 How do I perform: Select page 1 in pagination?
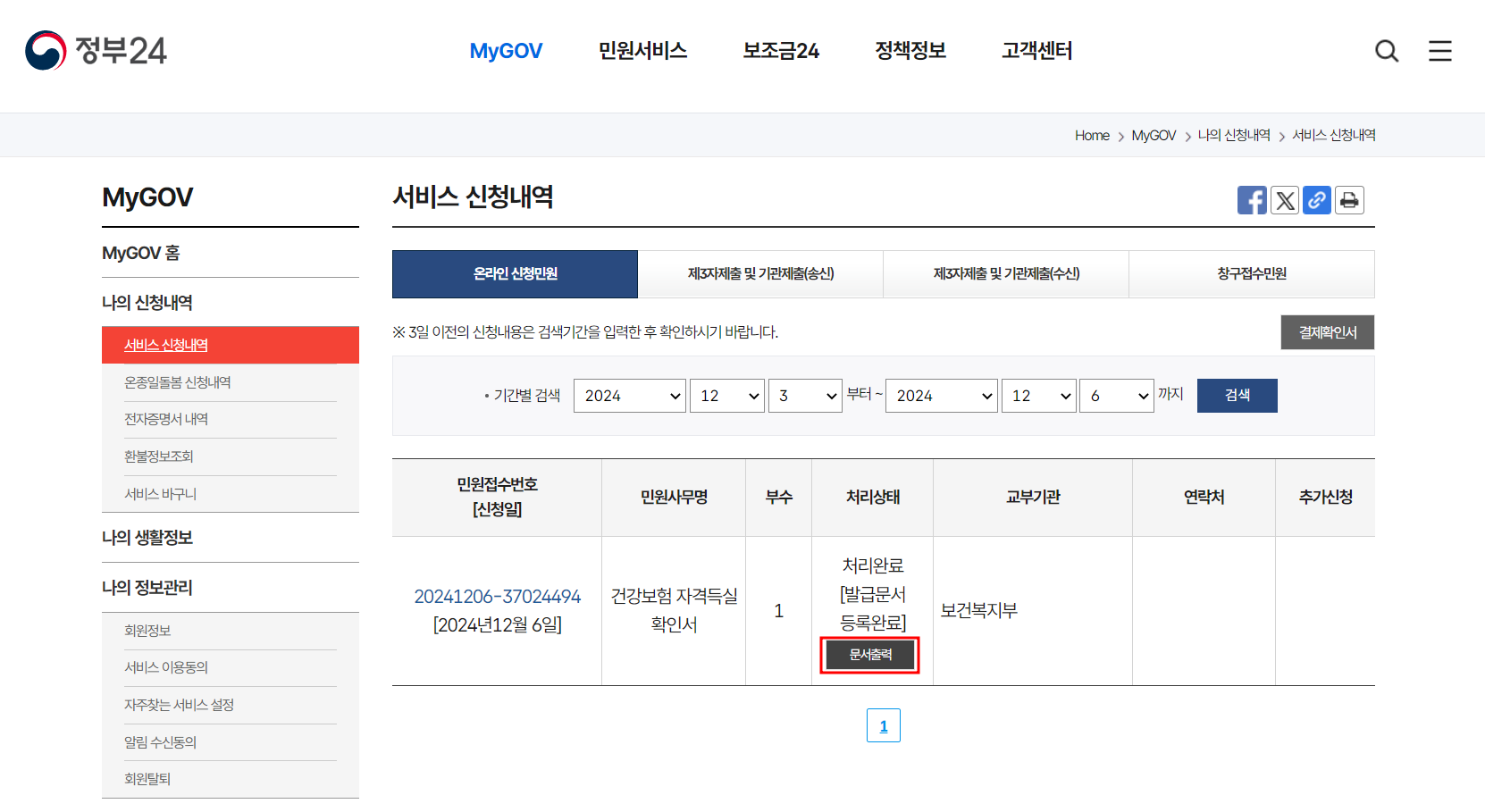[883, 725]
